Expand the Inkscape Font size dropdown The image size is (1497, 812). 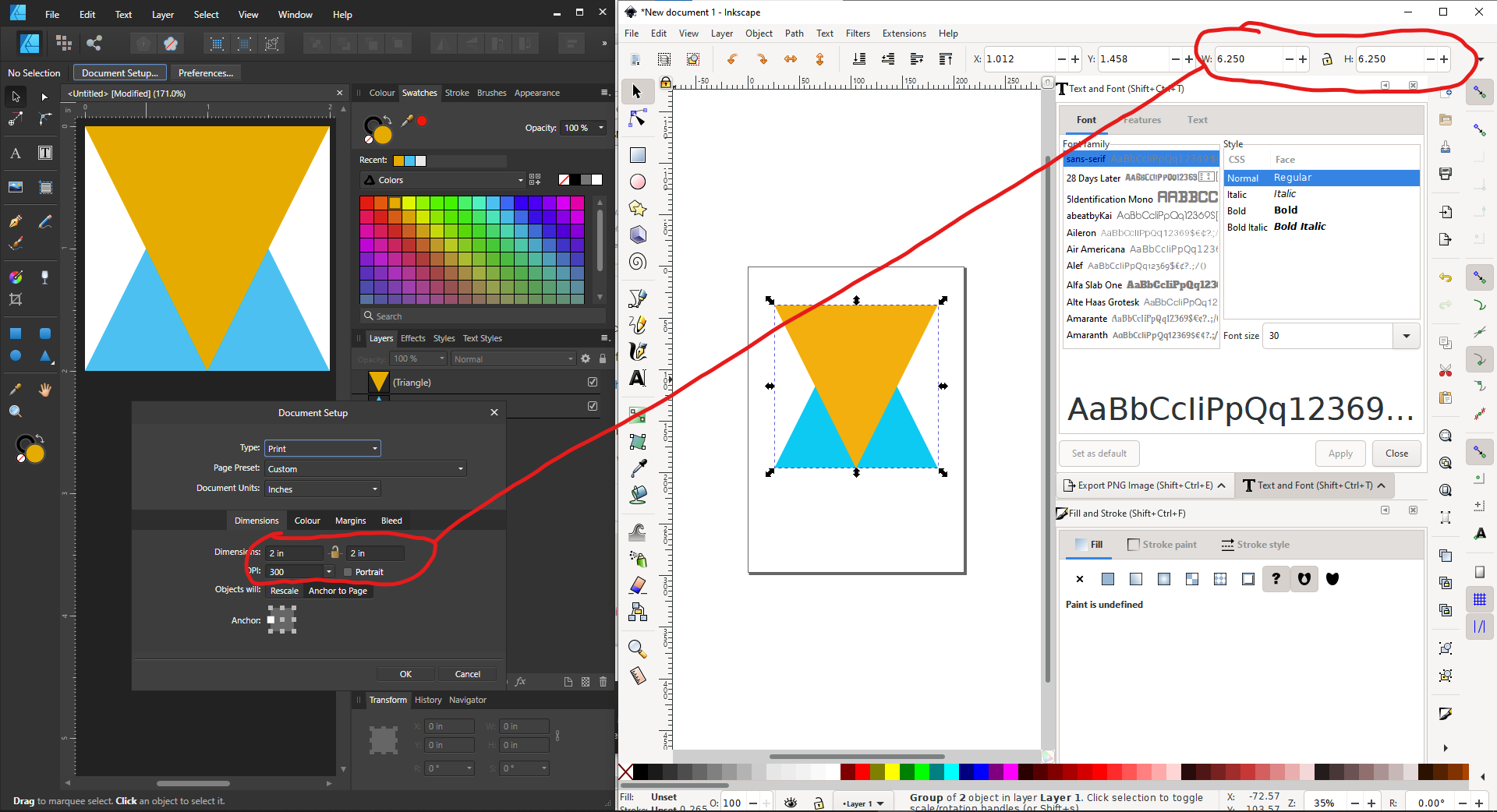1407,336
